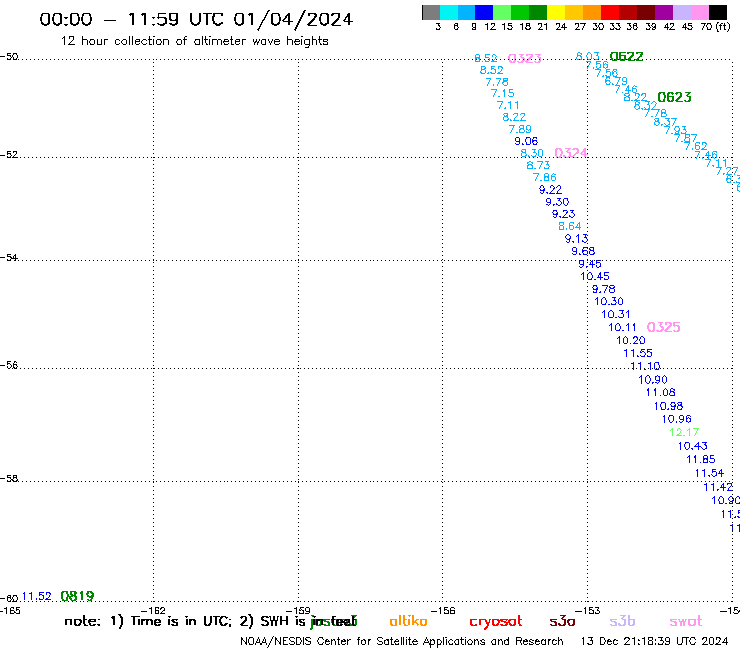This screenshot has height=650, width=740.
Task: Click the wave height value 10.45
Action: click(595, 277)
